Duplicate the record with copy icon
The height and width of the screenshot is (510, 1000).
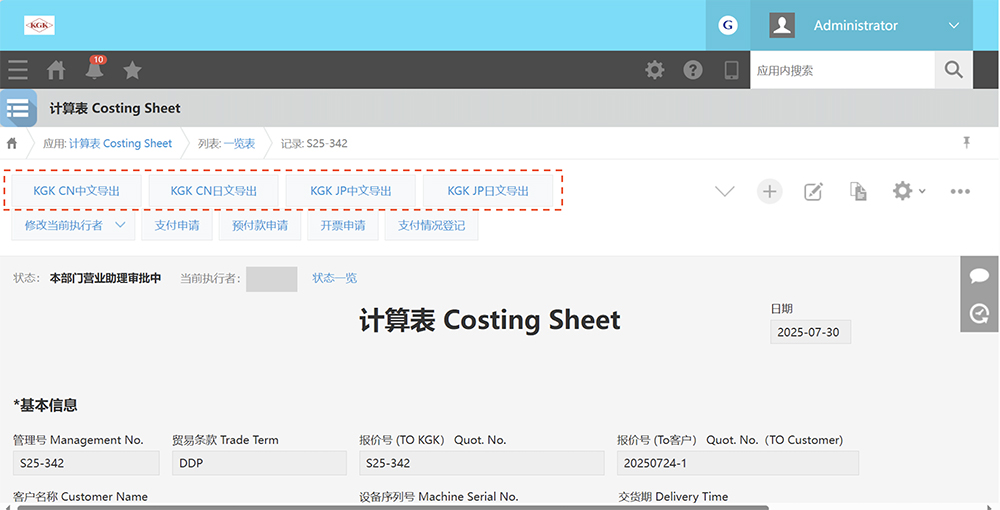click(858, 191)
